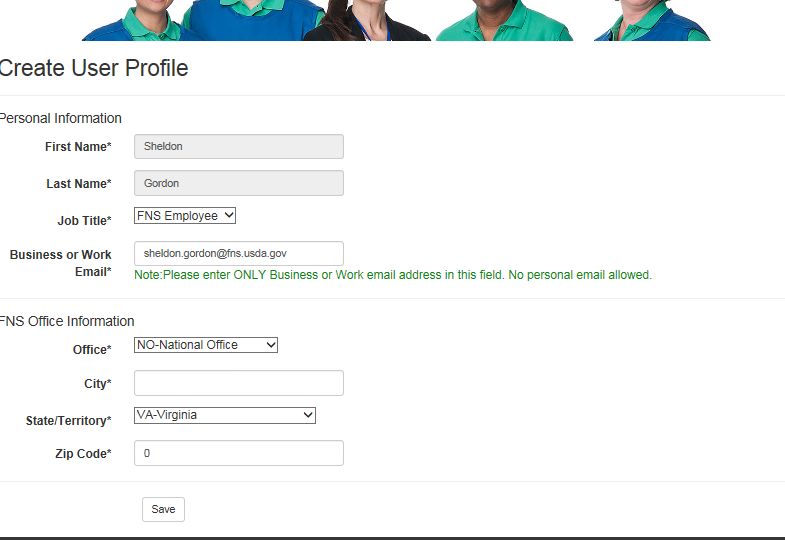Click the Business or Work Email* label
Screen dimensions: 785x540
[61, 263]
